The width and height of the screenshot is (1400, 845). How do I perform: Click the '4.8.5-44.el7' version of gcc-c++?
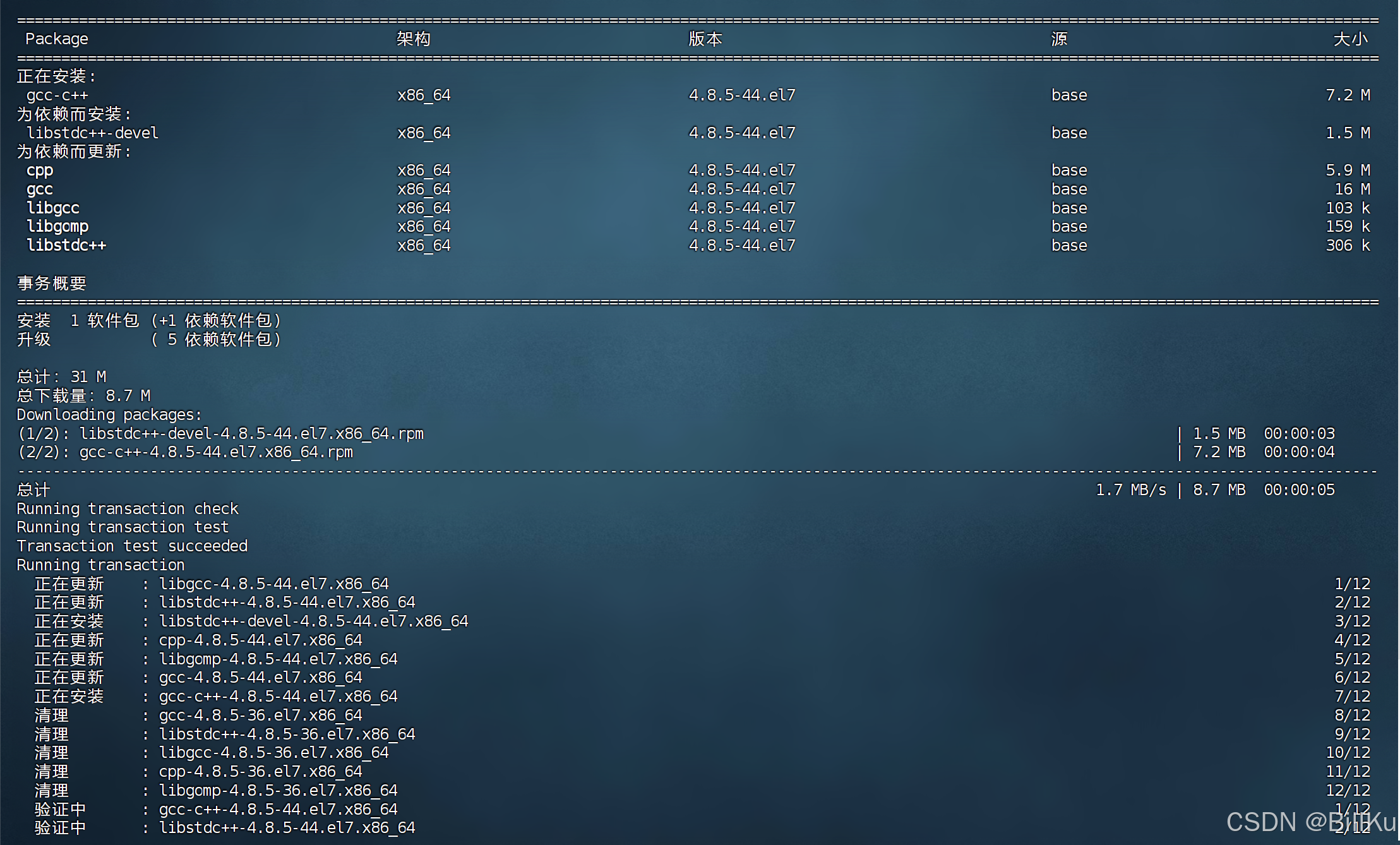click(x=742, y=95)
